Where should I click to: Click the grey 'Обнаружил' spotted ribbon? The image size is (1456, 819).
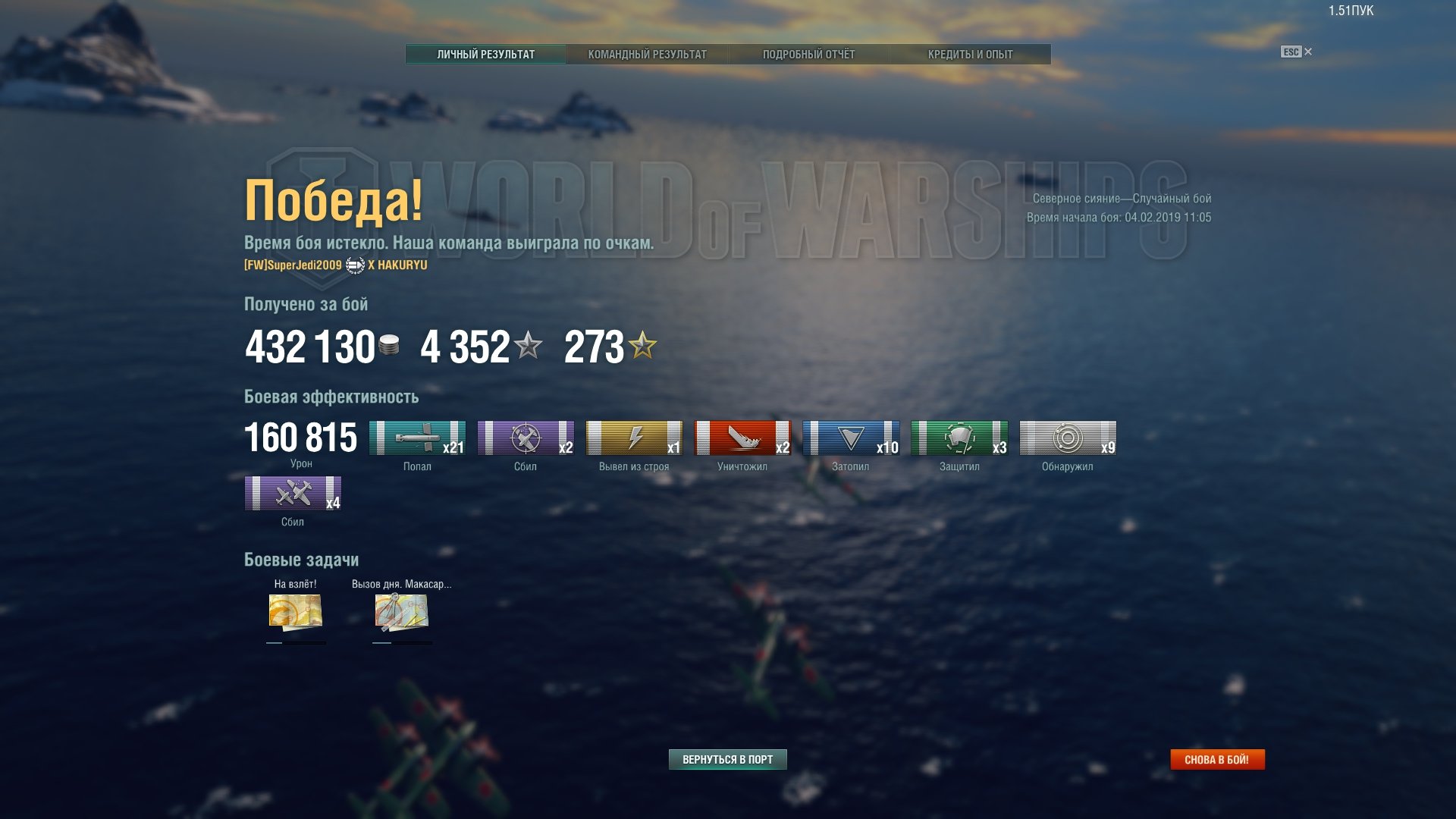click(x=1068, y=438)
